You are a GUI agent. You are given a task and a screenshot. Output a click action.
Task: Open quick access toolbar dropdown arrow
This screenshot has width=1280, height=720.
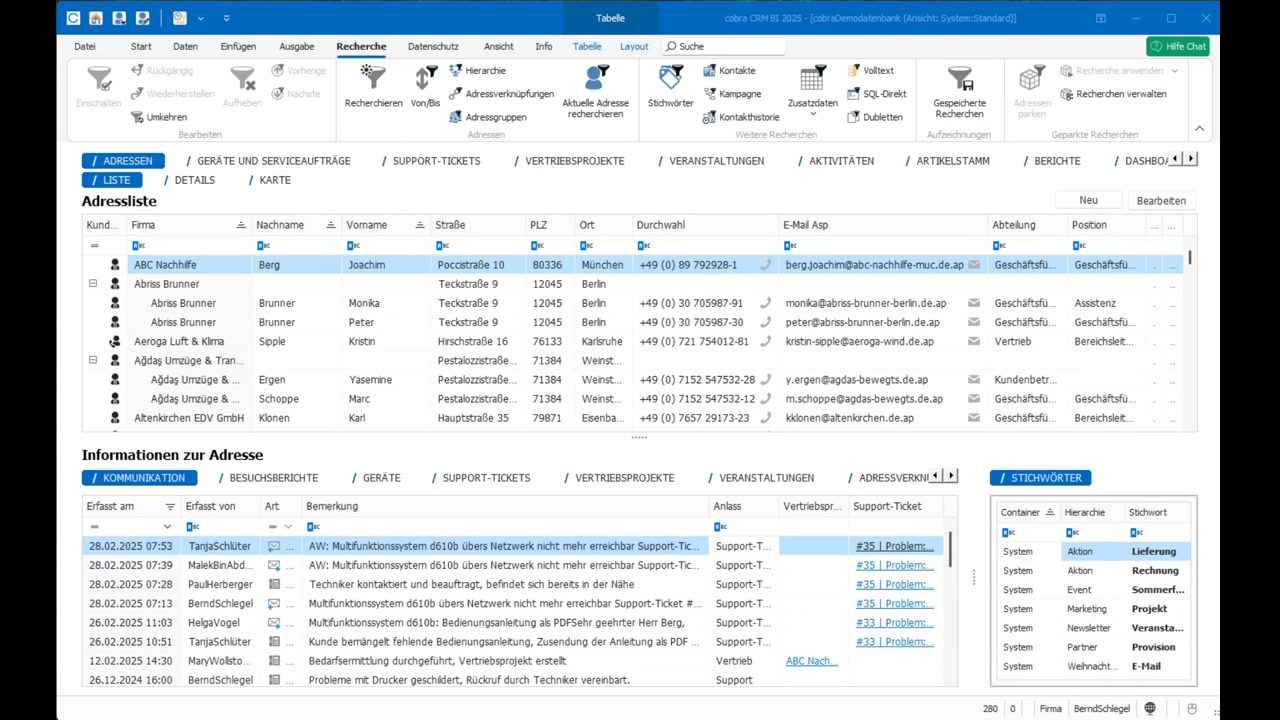[x=226, y=18]
